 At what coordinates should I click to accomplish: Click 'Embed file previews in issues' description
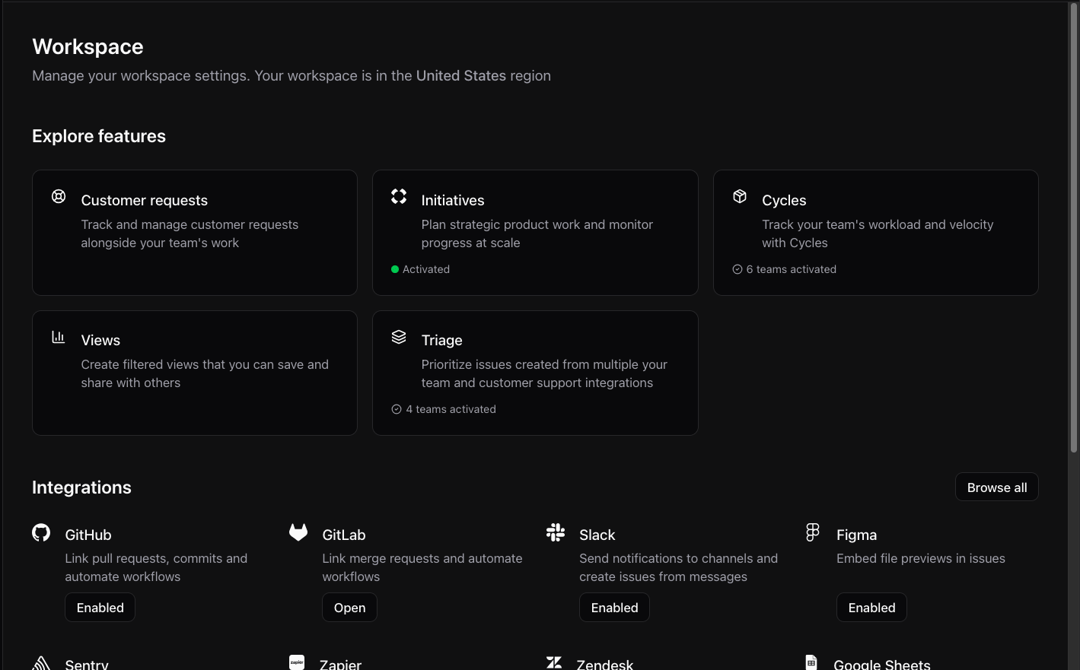(920, 558)
